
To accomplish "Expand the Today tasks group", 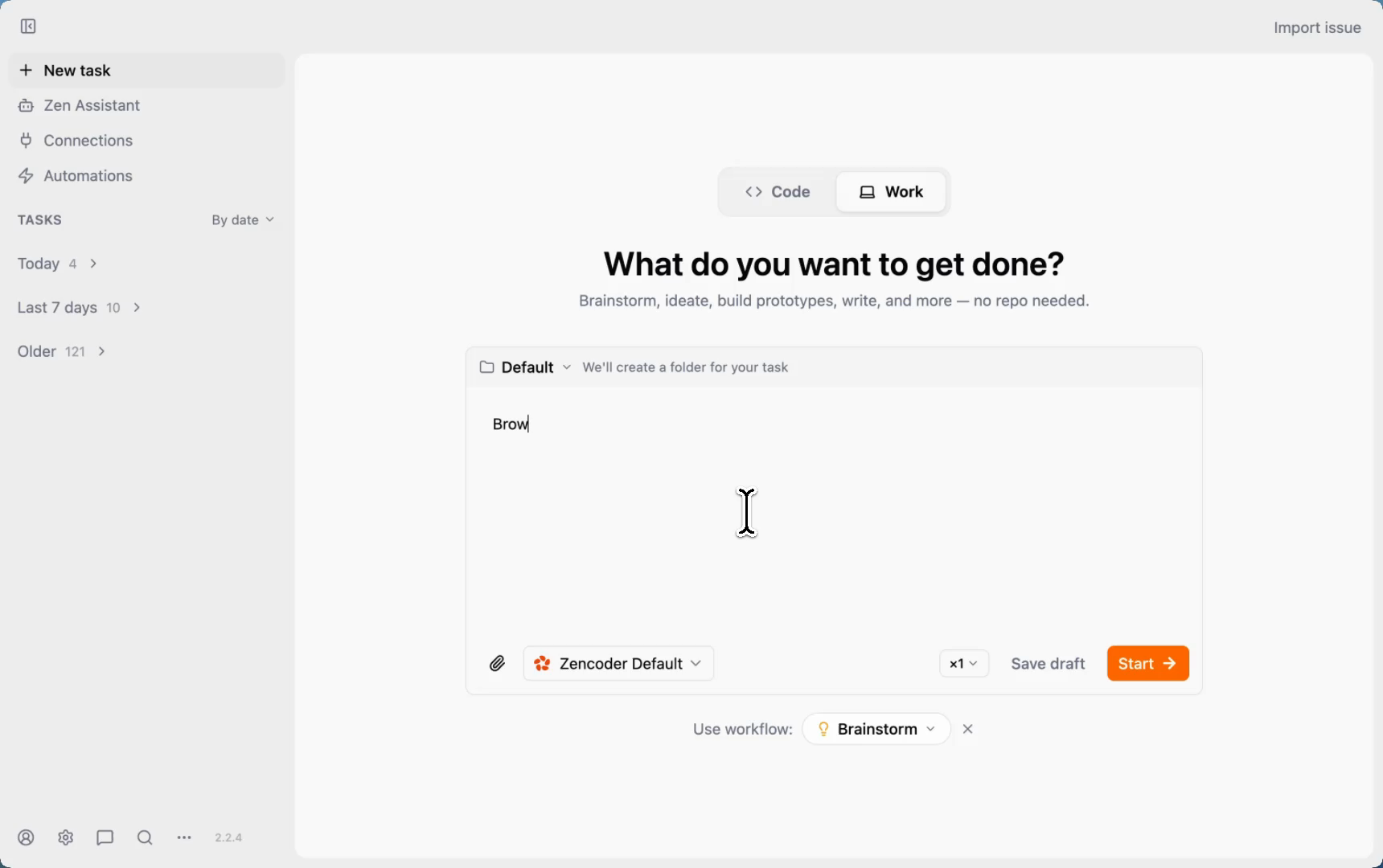I will click(58, 264).
